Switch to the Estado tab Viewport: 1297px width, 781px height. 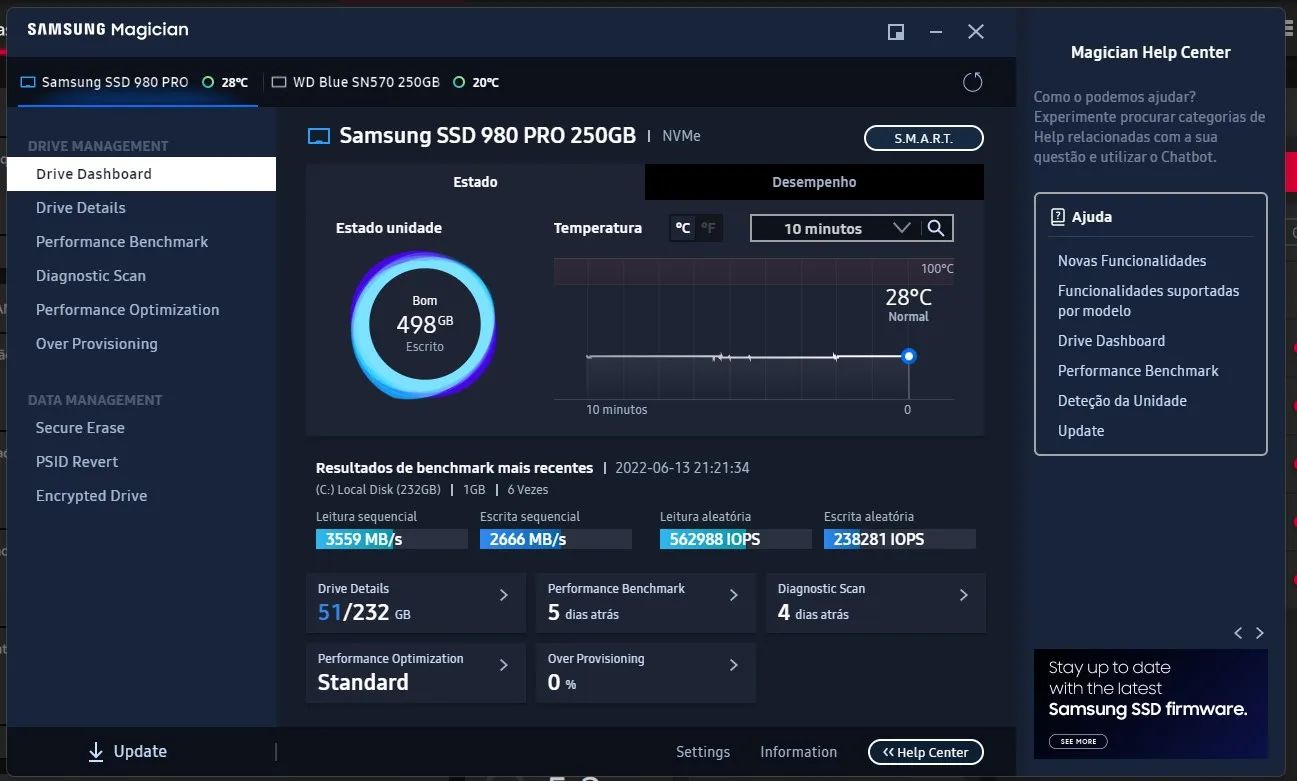click(x=475, y=182)
